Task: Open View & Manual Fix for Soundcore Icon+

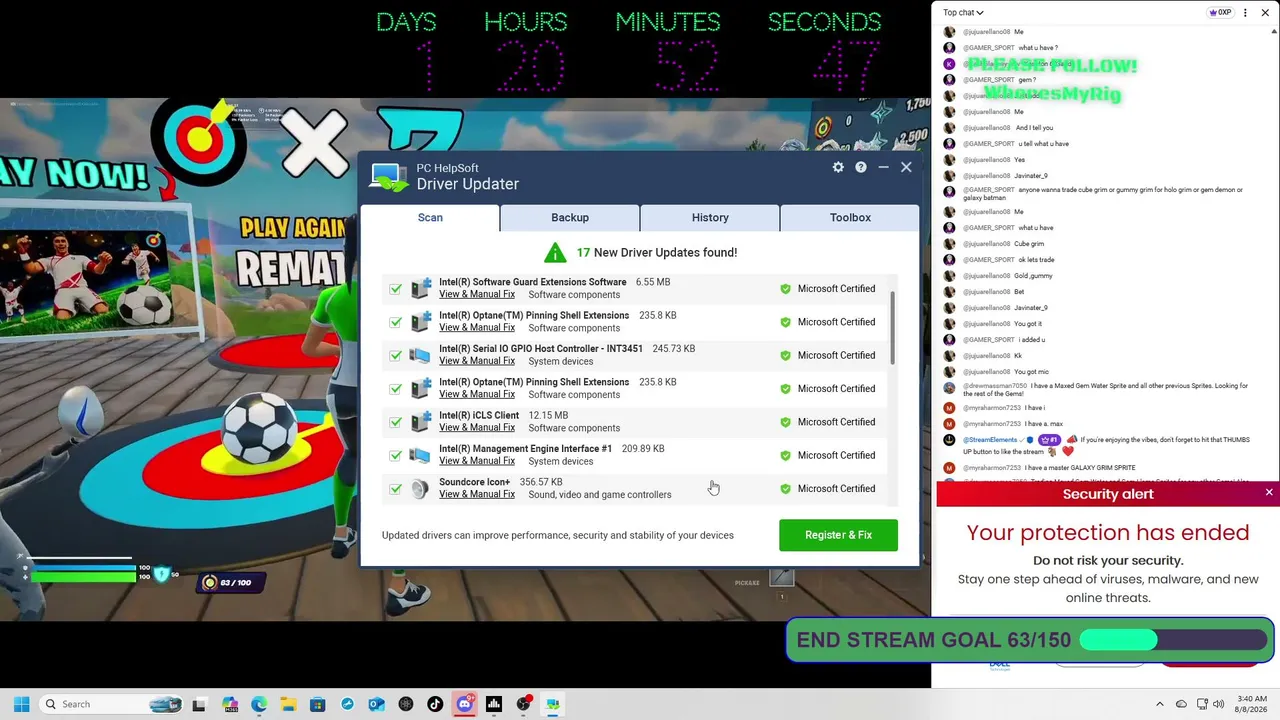Action: coord(477,494)
